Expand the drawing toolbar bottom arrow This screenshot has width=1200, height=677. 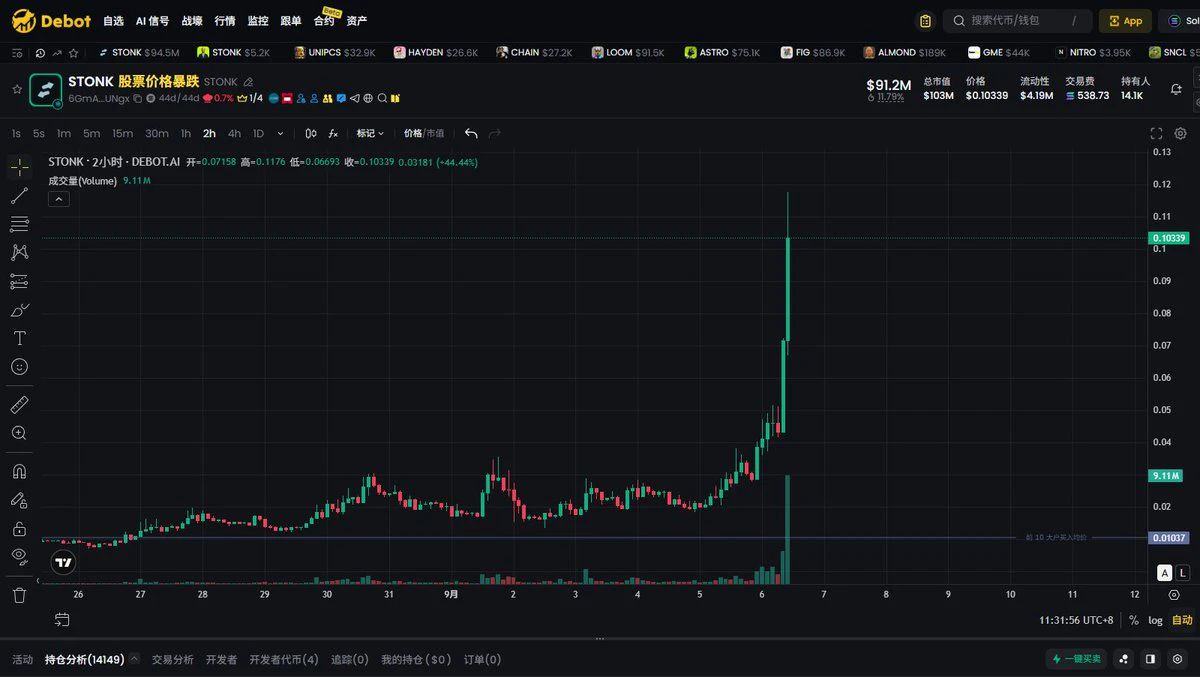click(38, 580)
